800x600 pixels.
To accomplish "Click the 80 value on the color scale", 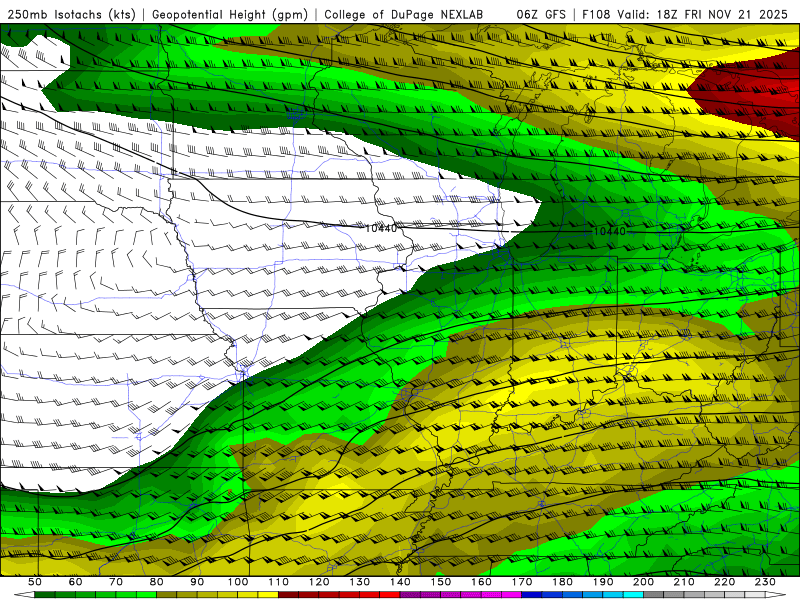I will pos(157,582).
